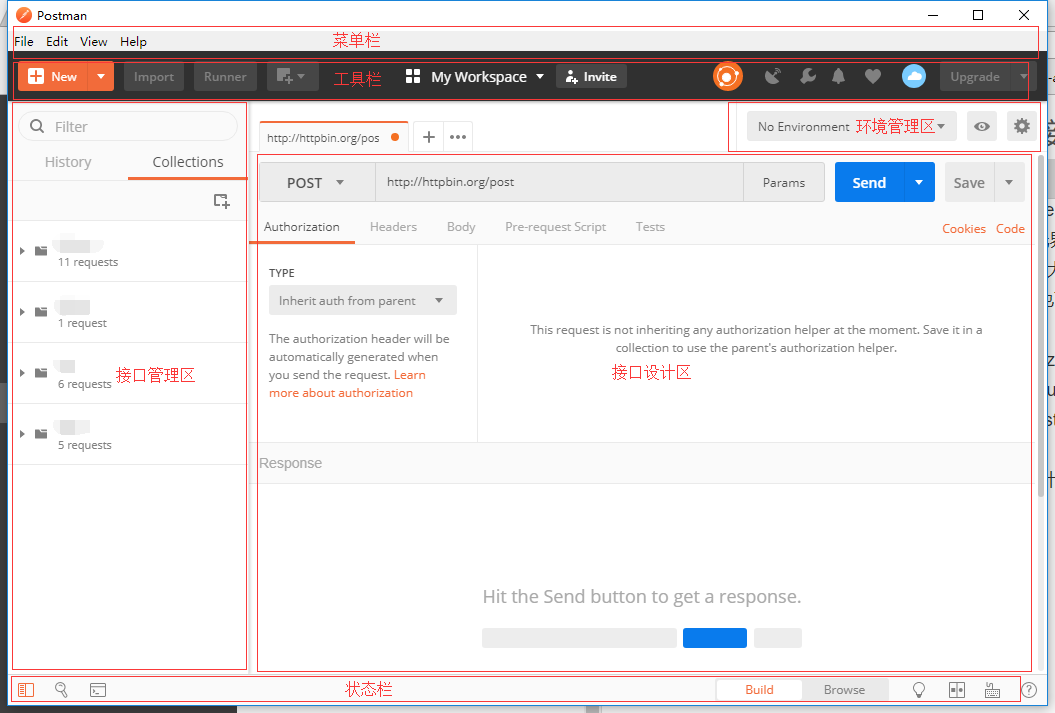
Task: Select the http://httpbin.org/pos request tab
Action: coord(333,137)
